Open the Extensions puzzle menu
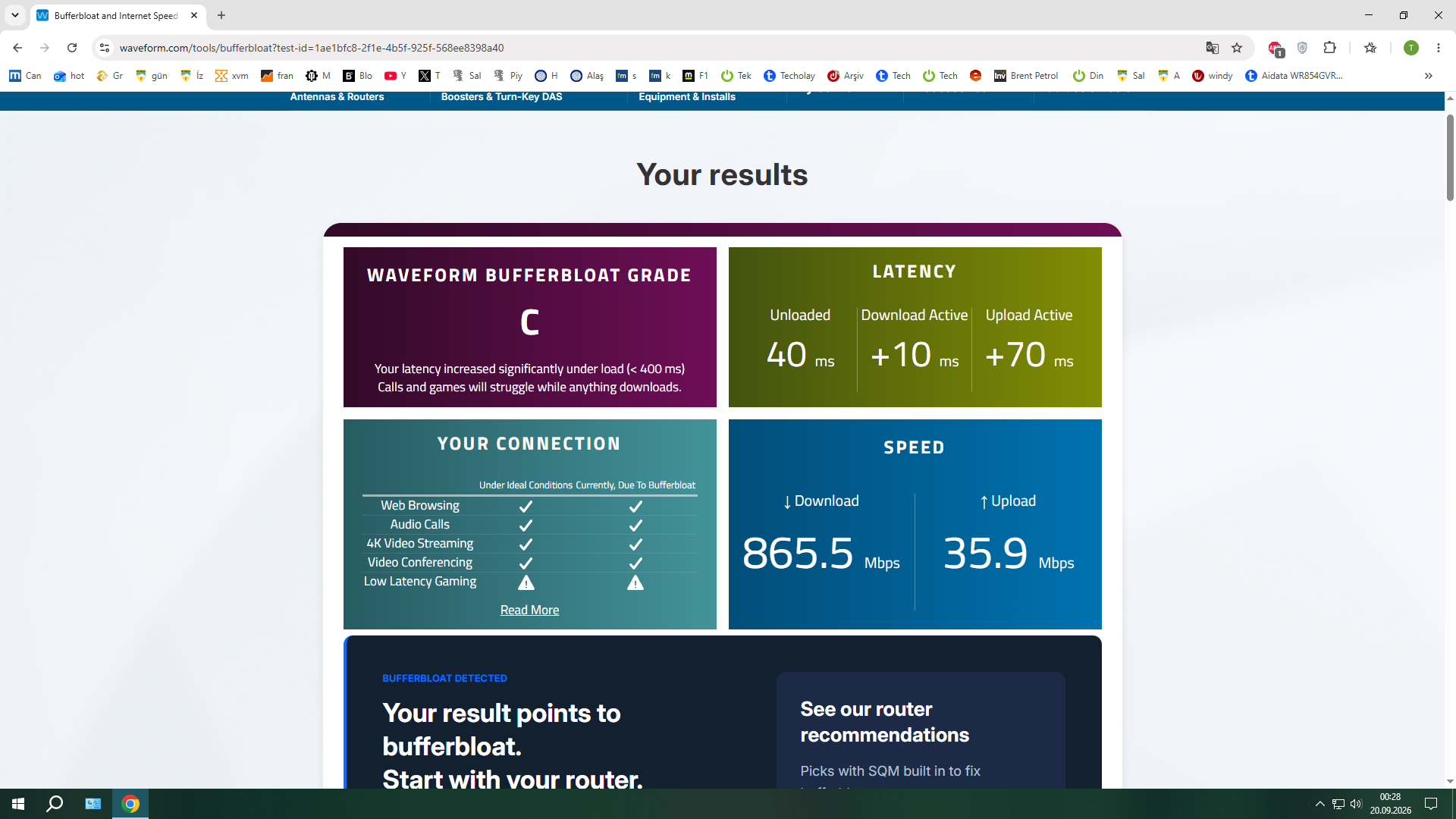 coord(1329,48)
